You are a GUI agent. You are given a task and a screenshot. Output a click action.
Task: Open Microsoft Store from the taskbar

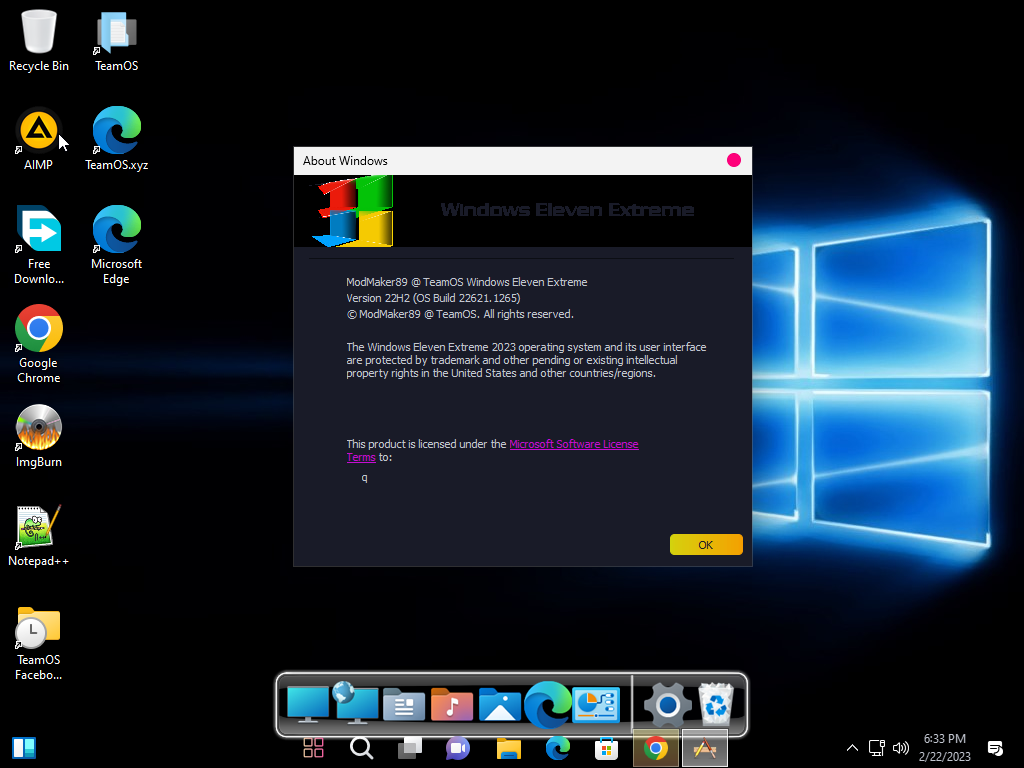point(606,748)
